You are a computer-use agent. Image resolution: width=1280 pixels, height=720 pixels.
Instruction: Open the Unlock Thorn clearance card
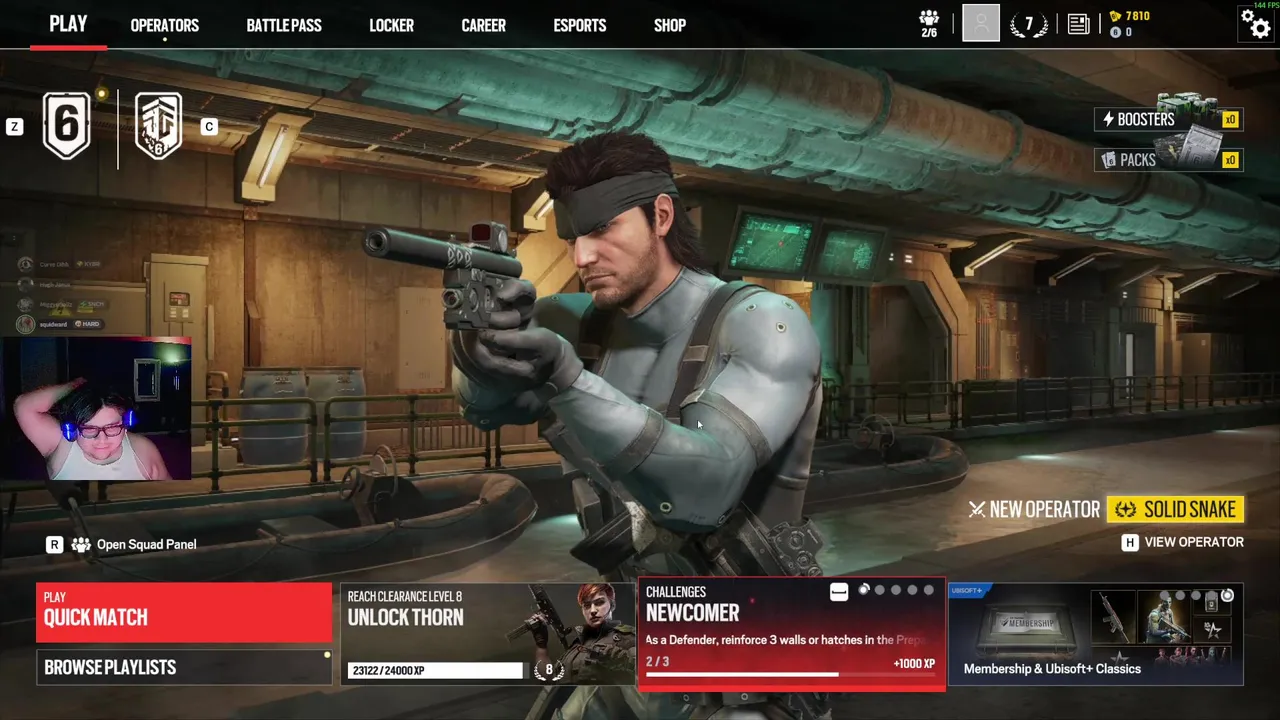click(487, 634)
